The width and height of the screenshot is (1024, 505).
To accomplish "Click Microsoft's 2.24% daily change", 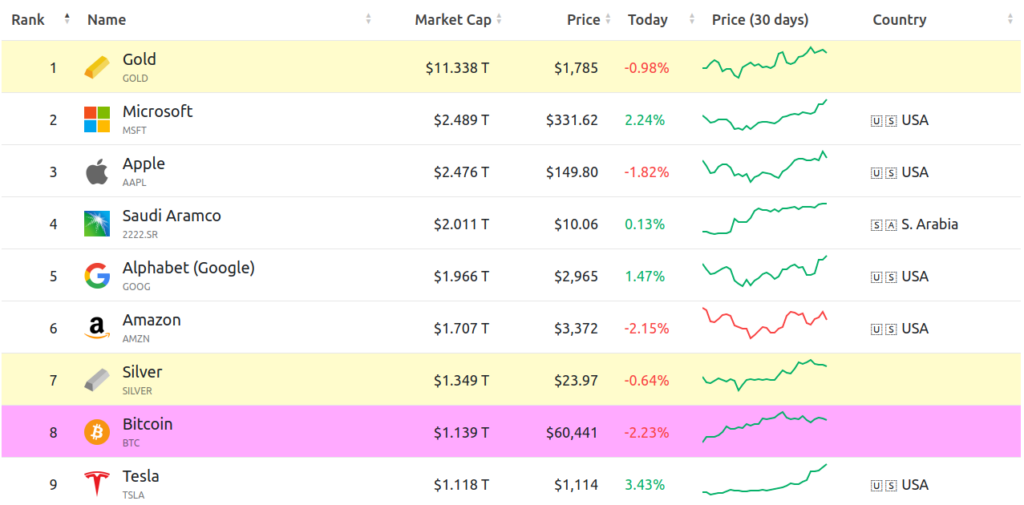I will click(645, 120).
